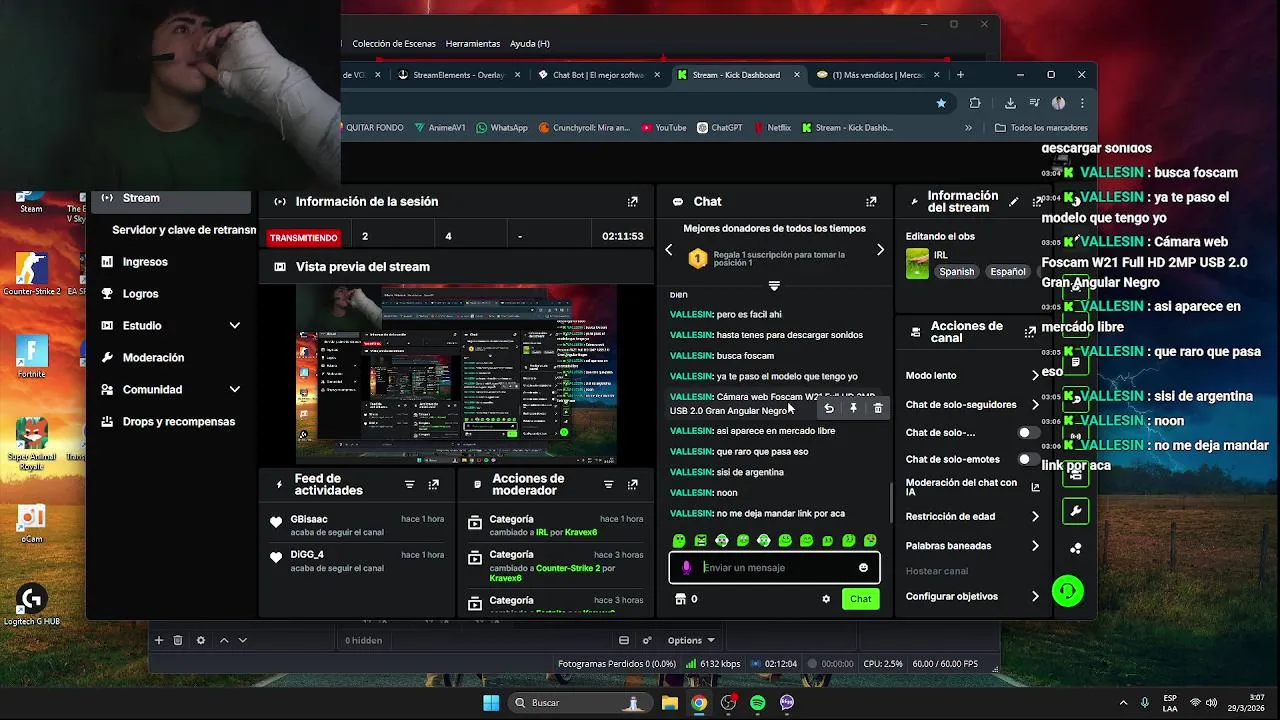Open Colección de Escenas menu in OBS

394,44
